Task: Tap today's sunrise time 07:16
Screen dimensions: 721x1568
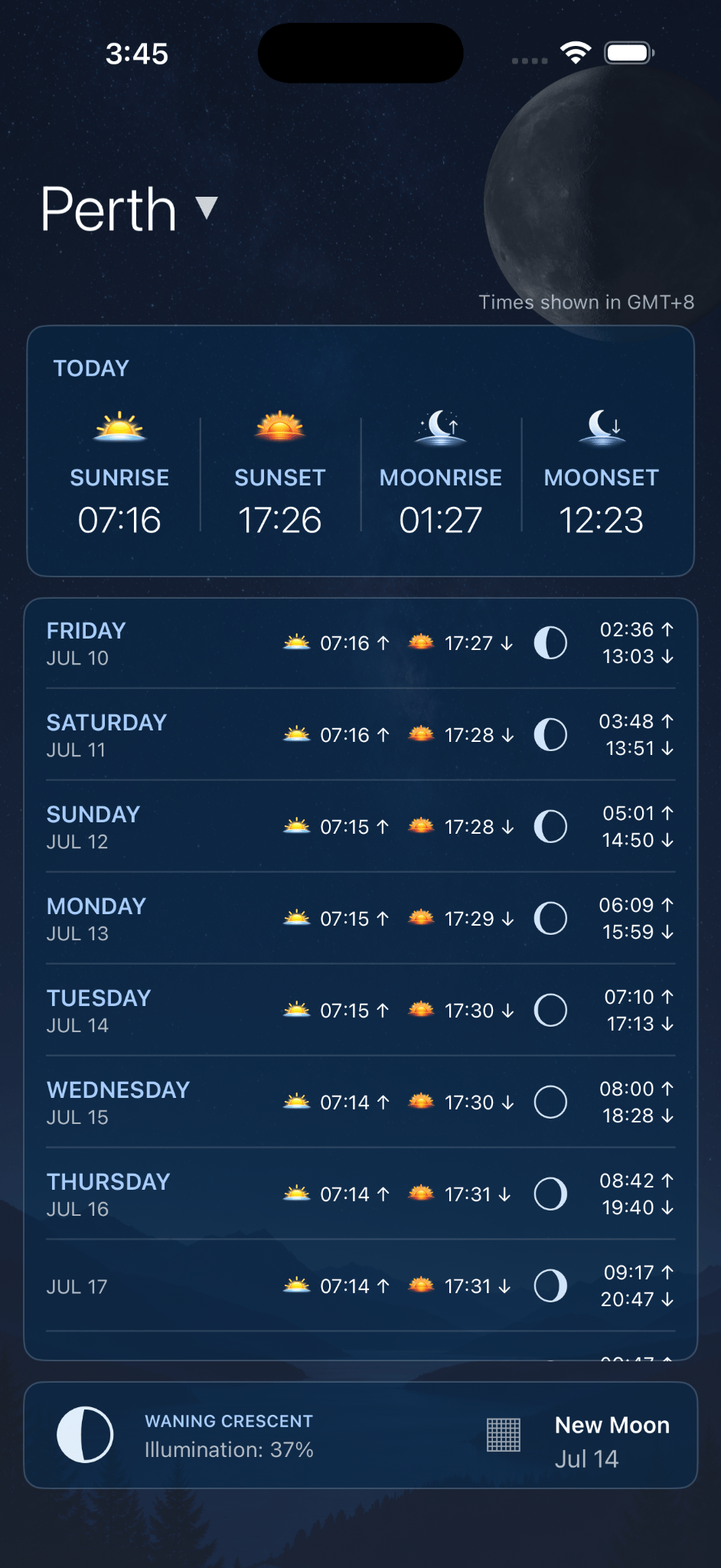Action: pyautogui.click(x=119, y=521)
